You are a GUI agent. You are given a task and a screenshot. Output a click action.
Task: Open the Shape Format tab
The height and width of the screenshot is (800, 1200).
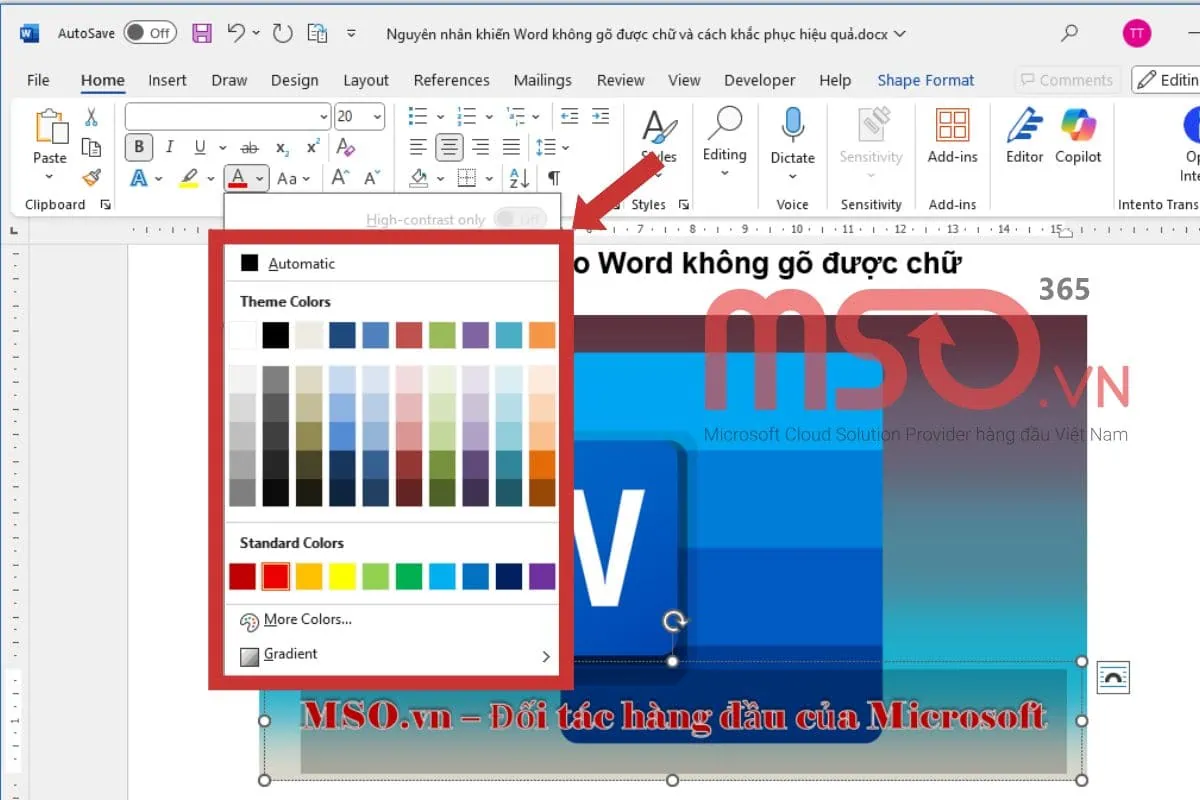click(x=925, y=80)
